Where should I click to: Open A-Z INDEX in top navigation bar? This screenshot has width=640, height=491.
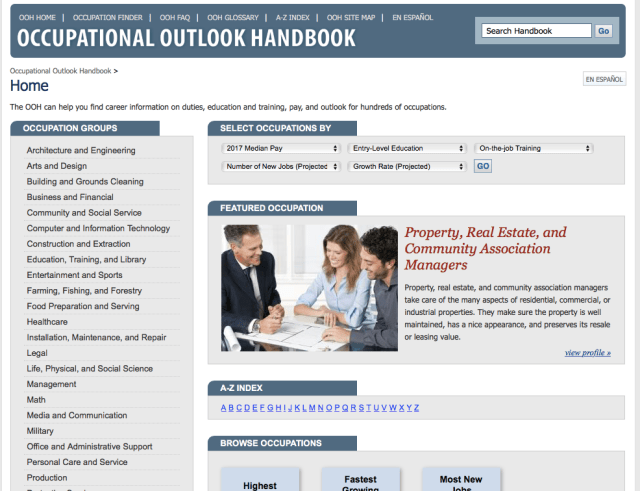tap(293, 18)
